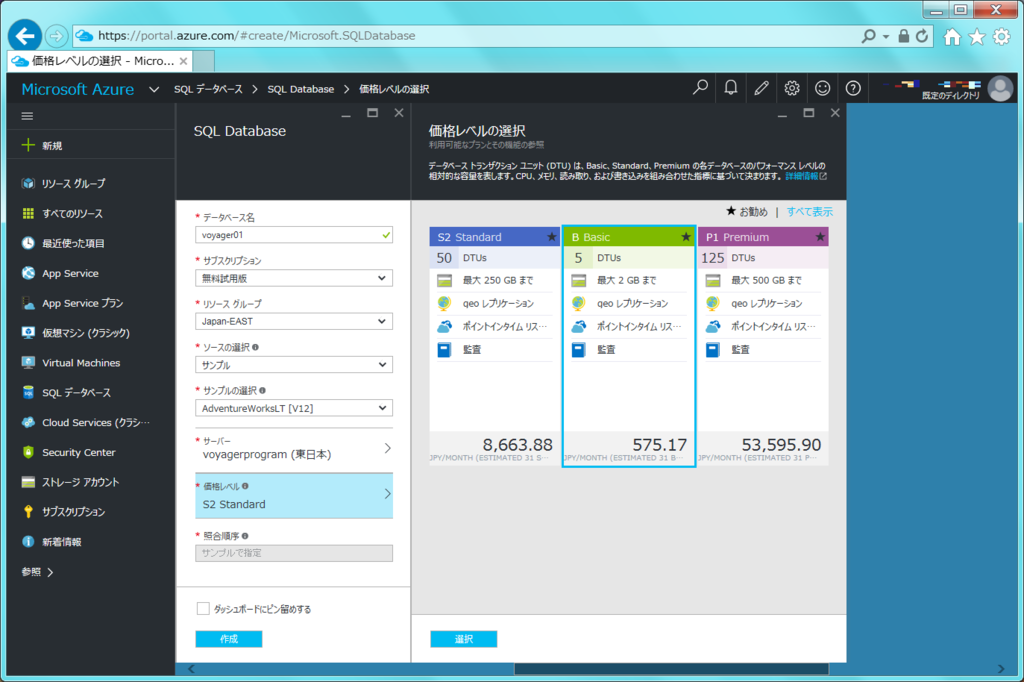Click info icon next to サンプルの選択
This screenshot has height=682, width=1024.
point(262,391)
